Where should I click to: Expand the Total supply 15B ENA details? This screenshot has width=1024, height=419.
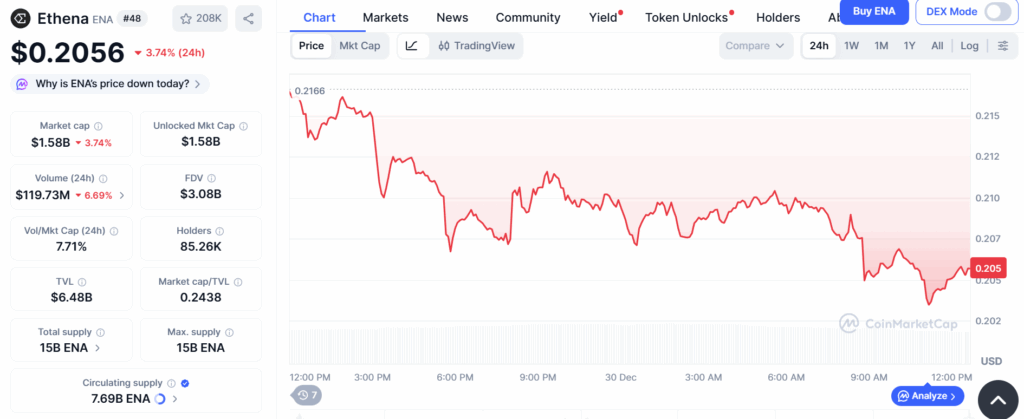coord(97,348)
